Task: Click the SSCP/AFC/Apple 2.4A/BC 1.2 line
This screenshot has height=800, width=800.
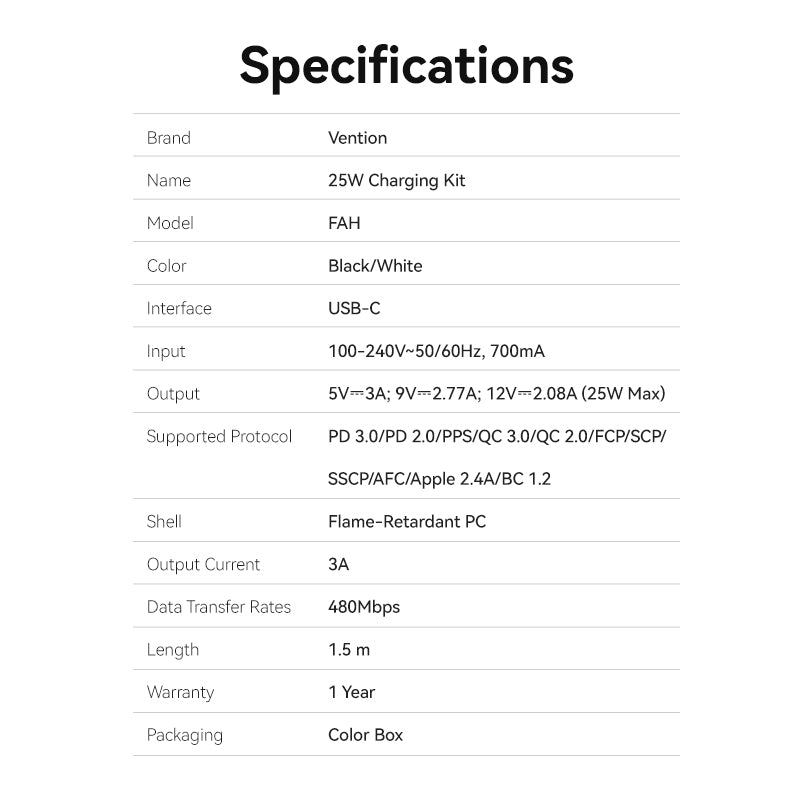Action: coord(439,479)
